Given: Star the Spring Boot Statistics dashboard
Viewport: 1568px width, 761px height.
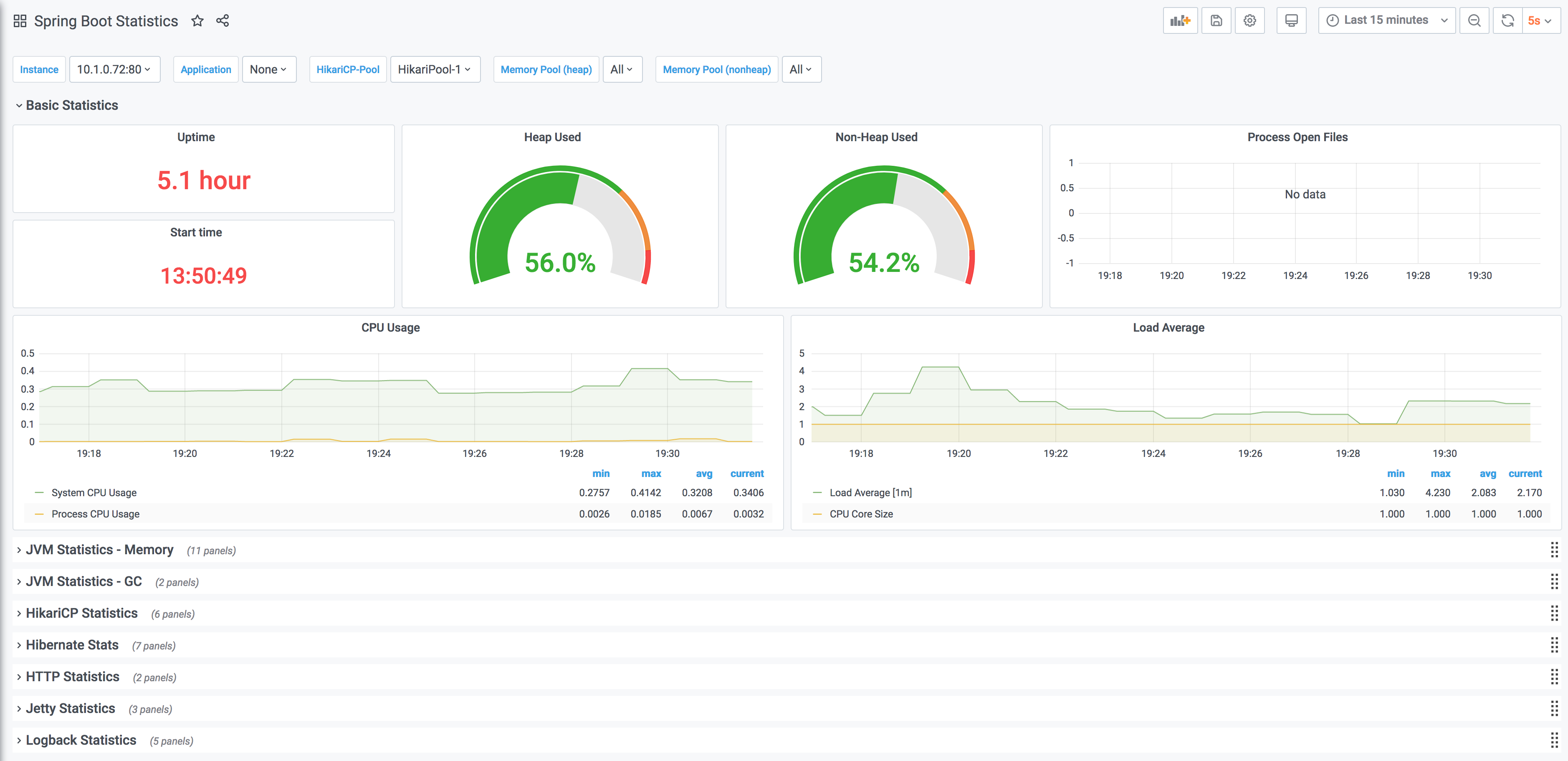Looking at the screenshot, I should tap(197, 21).
